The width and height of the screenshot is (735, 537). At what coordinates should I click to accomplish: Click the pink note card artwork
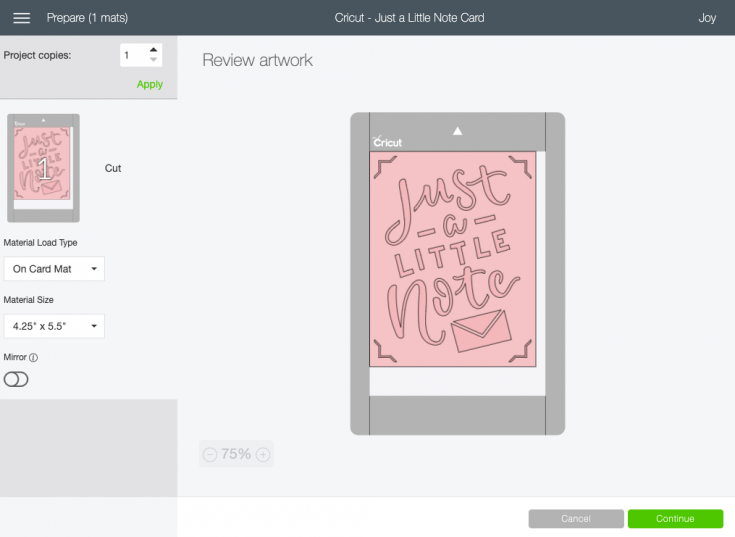pyautogui.click(x=453, y=259)
